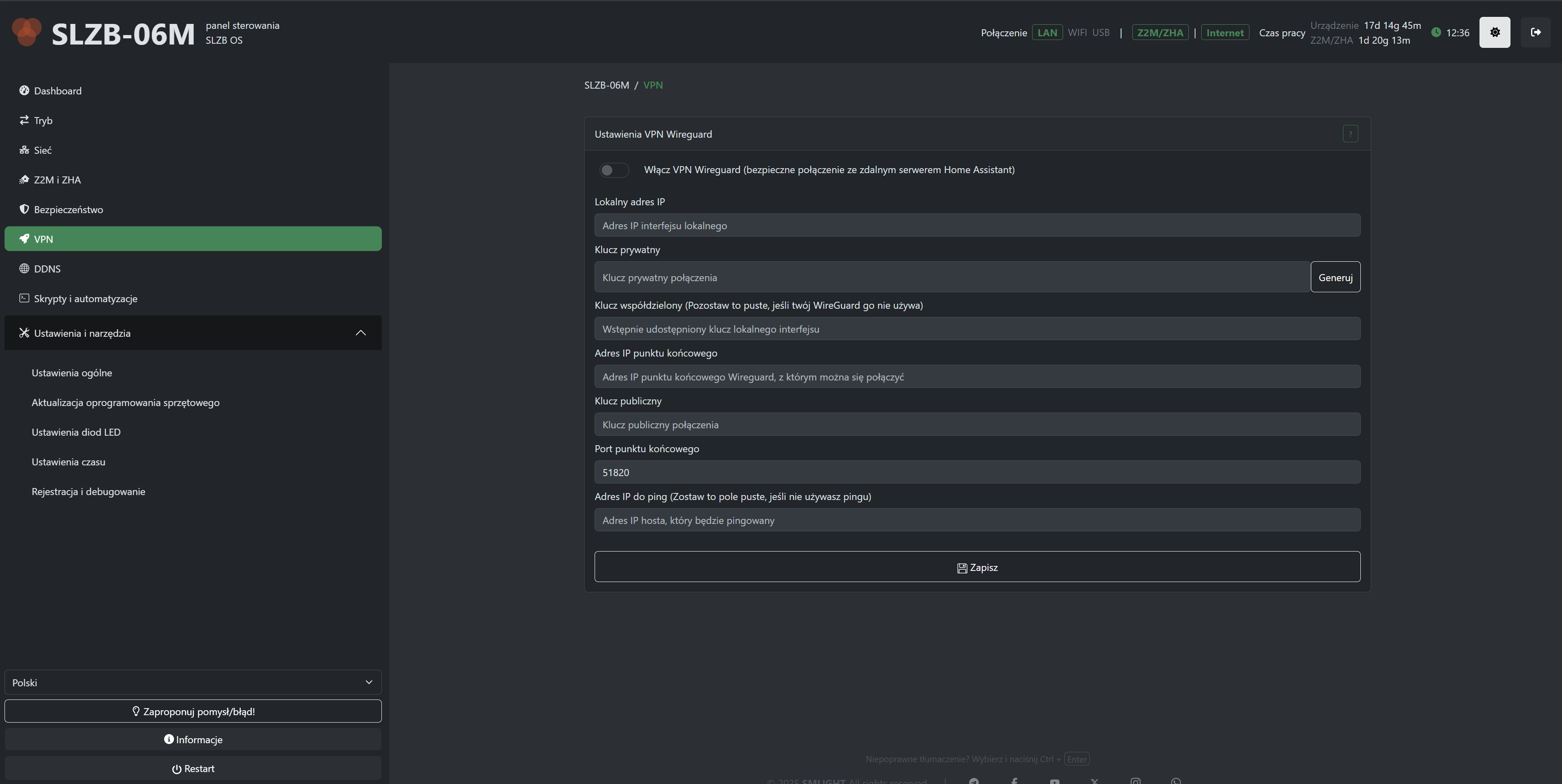Click the Generuj button
Viewport: 1562px width, 784px height.
pyautogui.click(x=1335, y=277)
